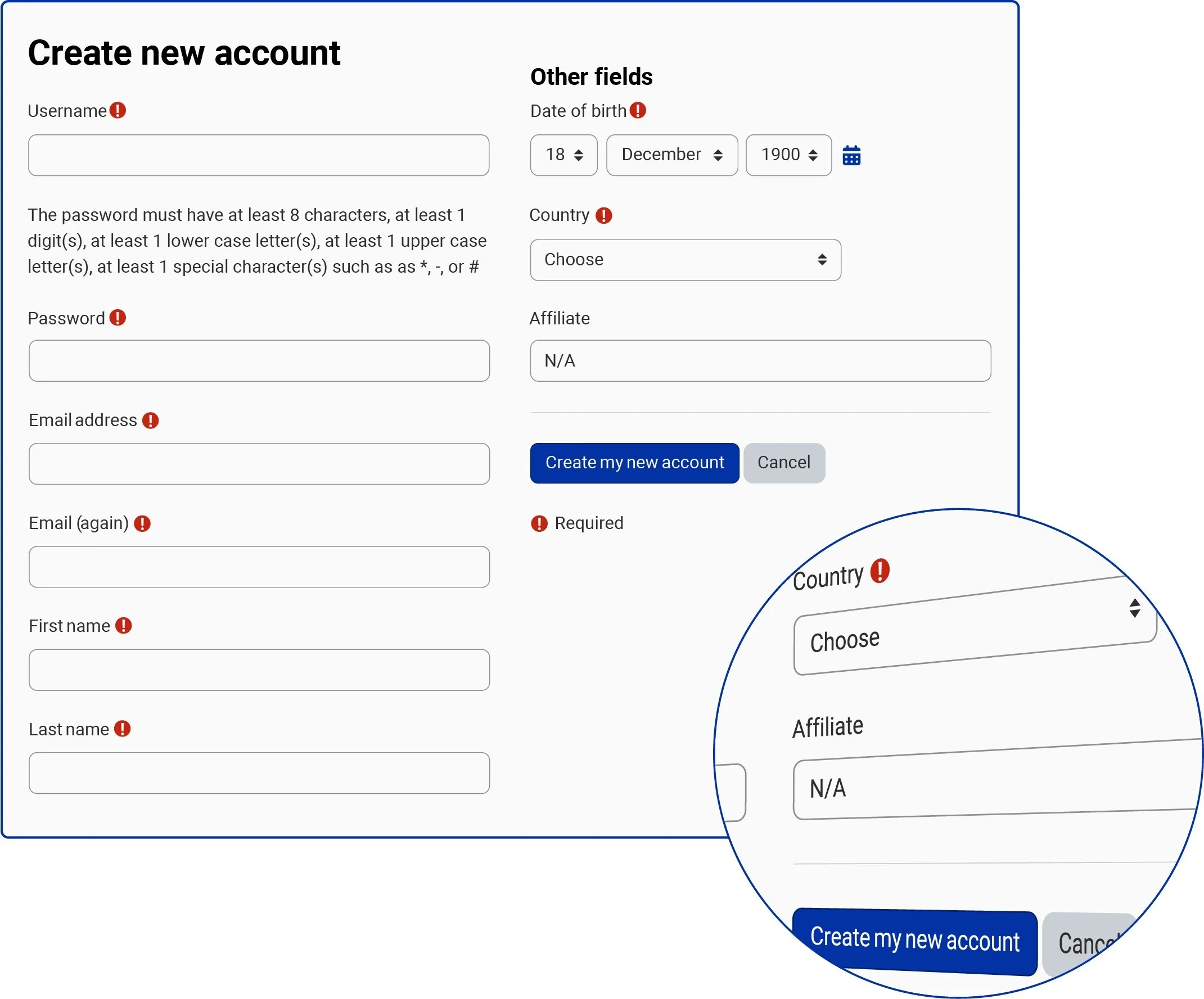Image resolution: width=1204 pixels, height=999 pixels.
Task: Open the birth day dropdown showing 18
Action: [x=563, y=155]
